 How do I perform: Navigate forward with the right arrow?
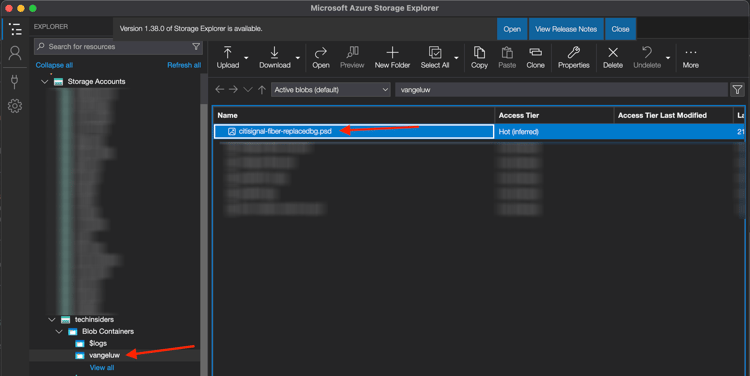tap(233, 89)
